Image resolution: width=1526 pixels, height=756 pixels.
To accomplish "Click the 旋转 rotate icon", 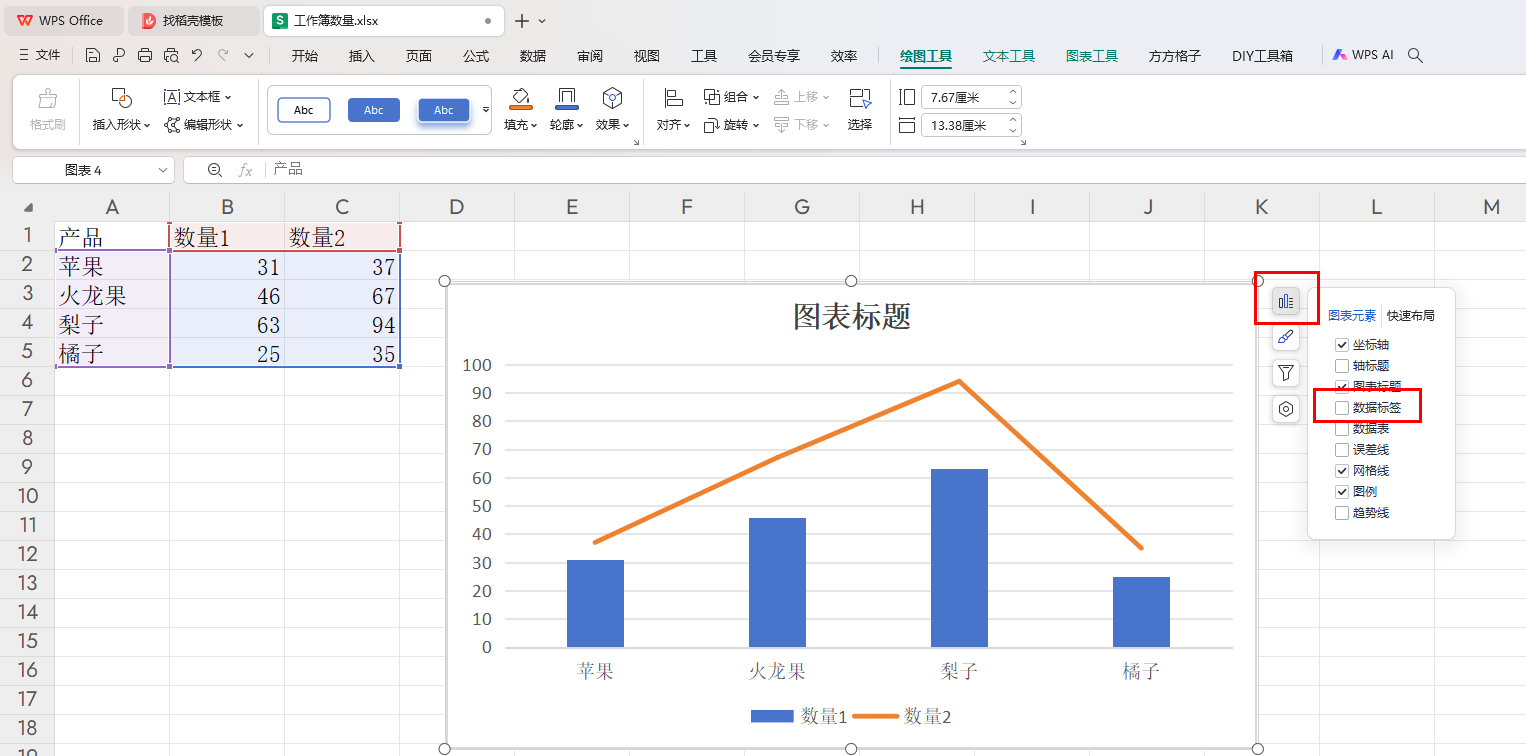I will click(x=712, y=125).
